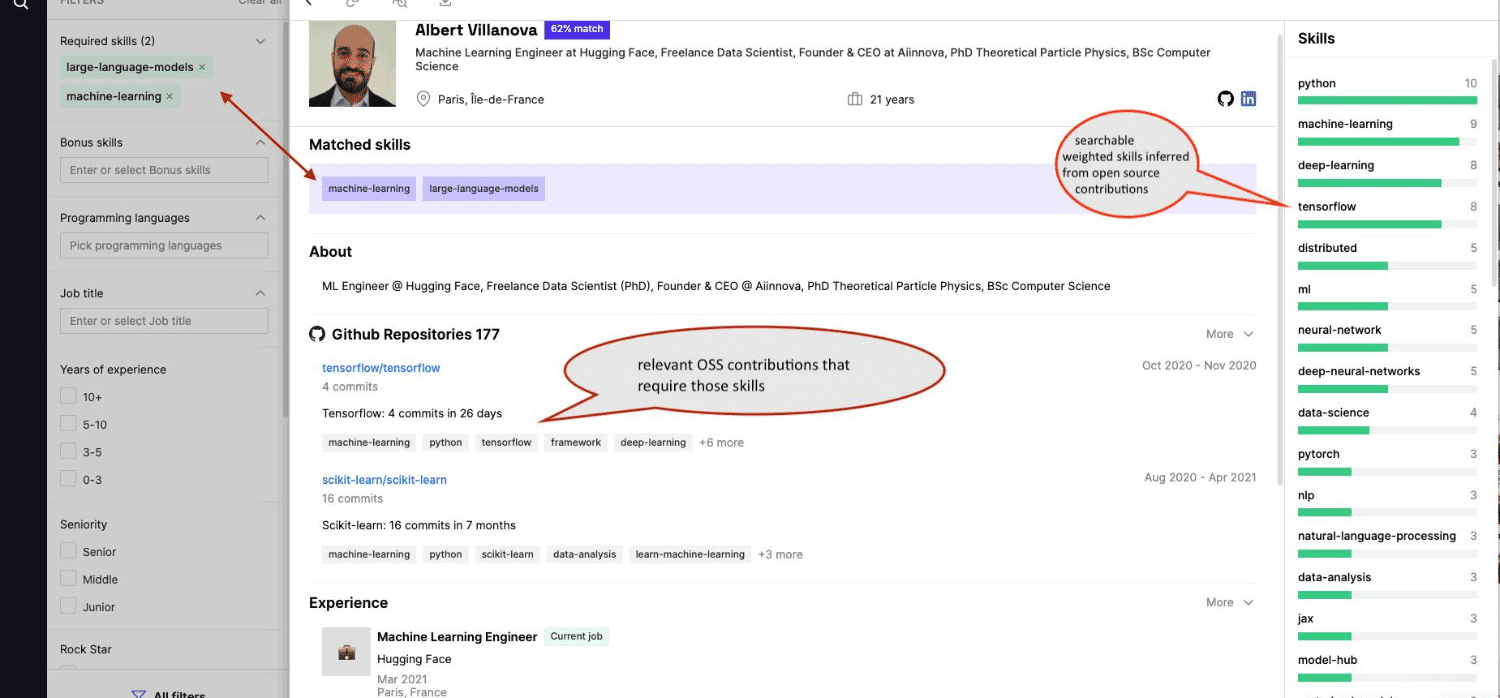This screenshot has width=1500, height=698.
Task: Open the scikit-learn/scikit-learn repository link
Action: click(384, 480)
